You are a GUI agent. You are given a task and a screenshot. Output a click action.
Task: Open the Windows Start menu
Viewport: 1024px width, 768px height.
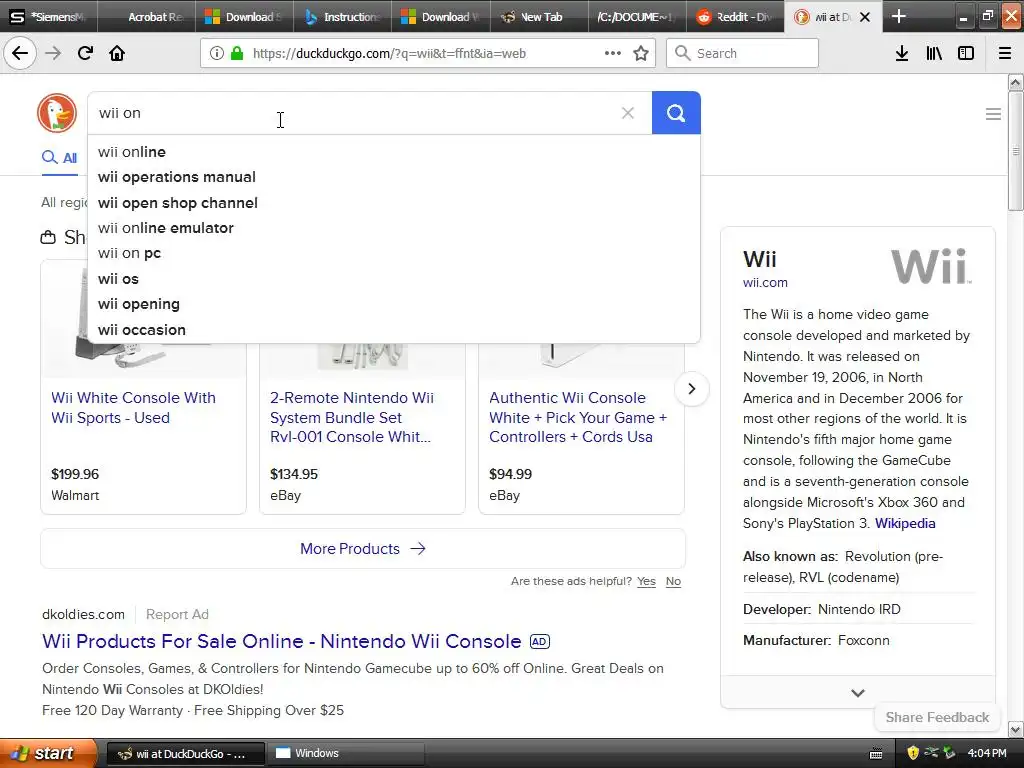pos(48,753)
